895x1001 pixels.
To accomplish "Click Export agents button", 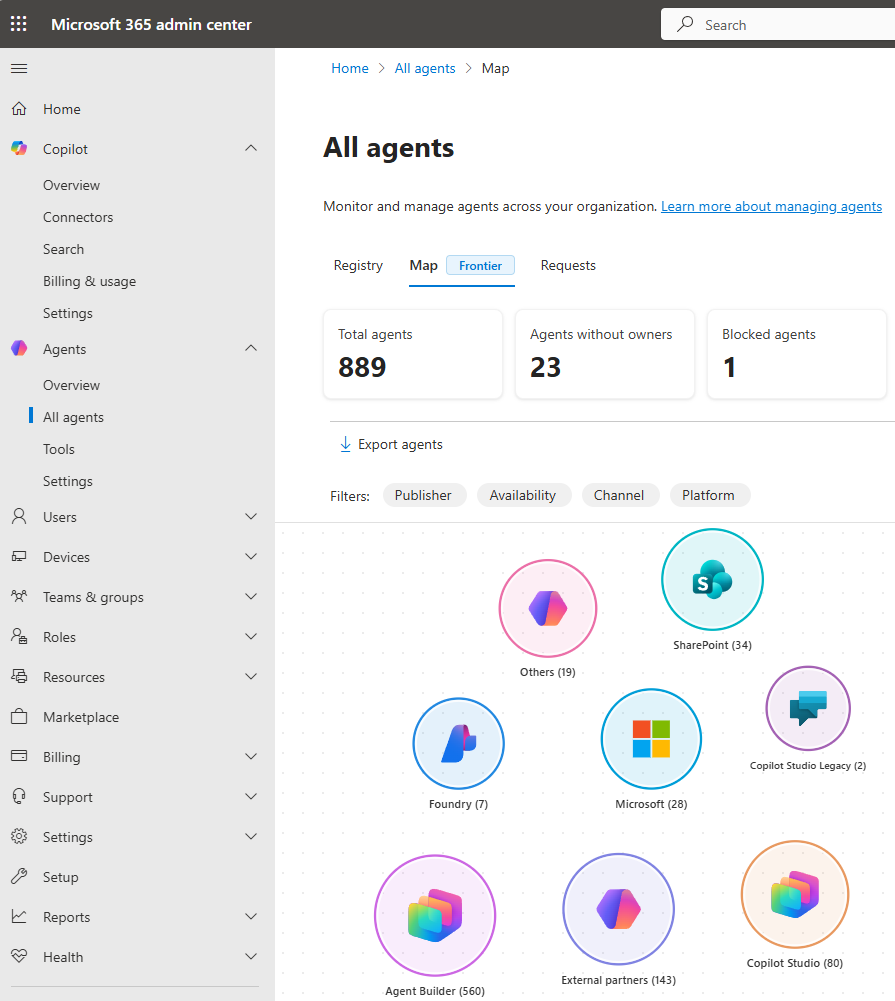I will tap(391, 444).
